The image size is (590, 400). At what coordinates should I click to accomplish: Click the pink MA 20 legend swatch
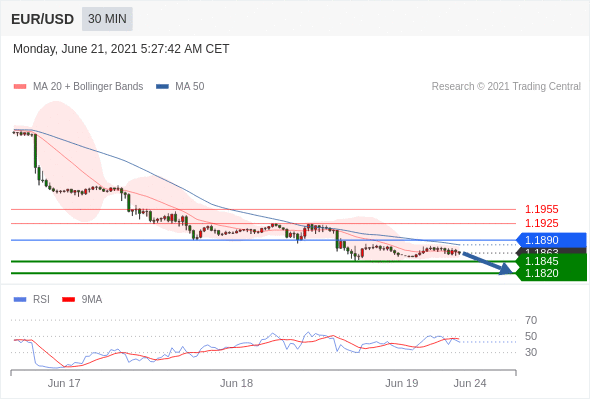pyautogui.click(x=20, y=87)
